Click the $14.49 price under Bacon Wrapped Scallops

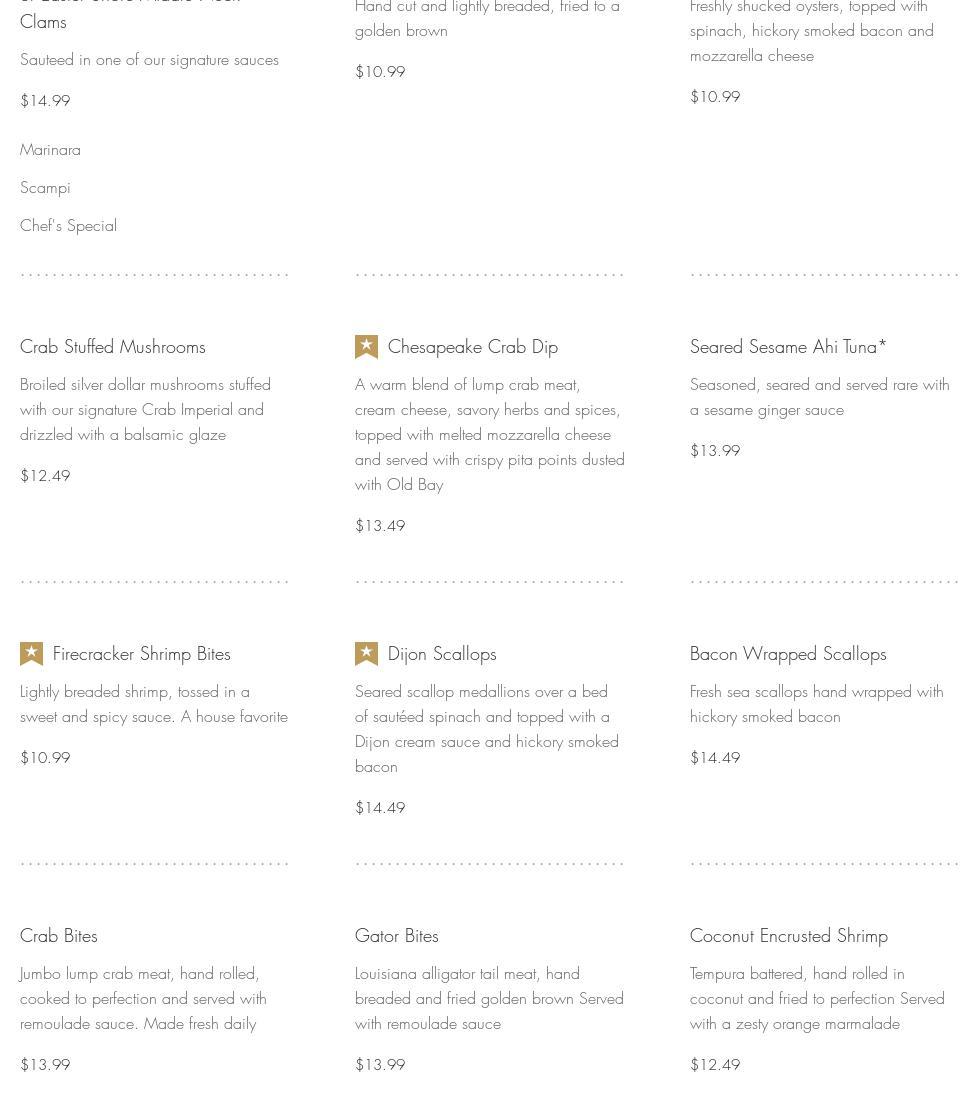(x=715, y=758)
